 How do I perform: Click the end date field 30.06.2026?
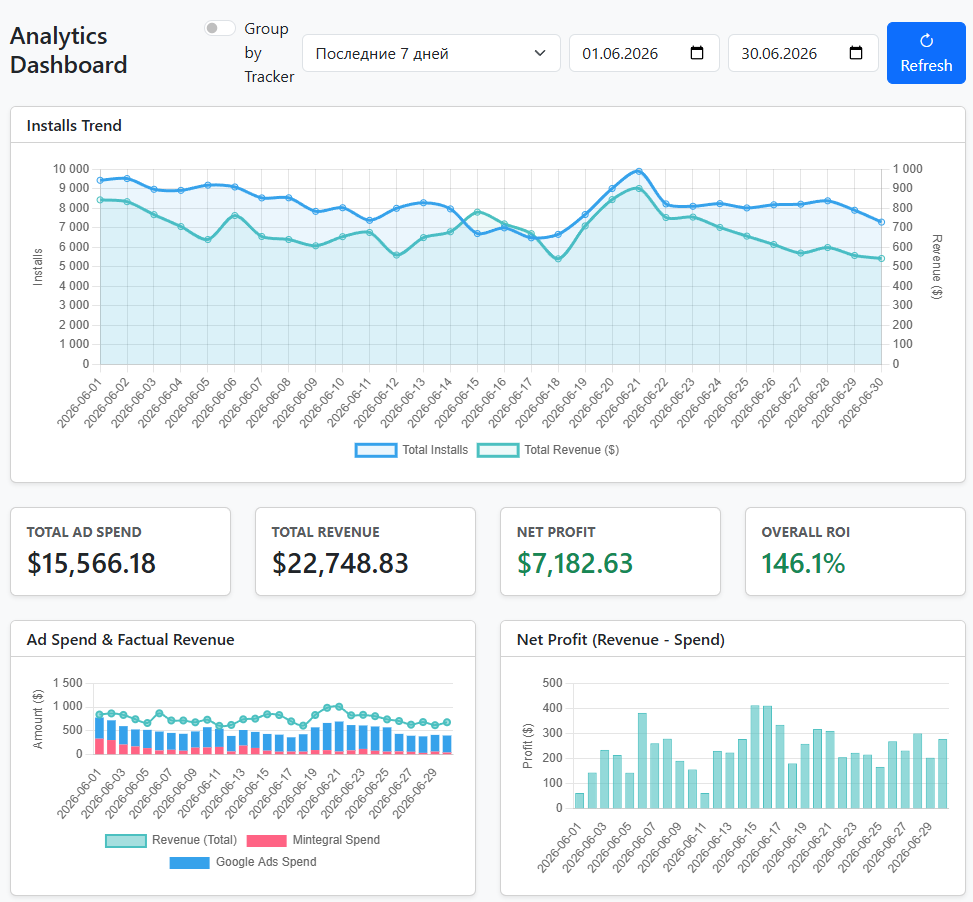point(803,53)
